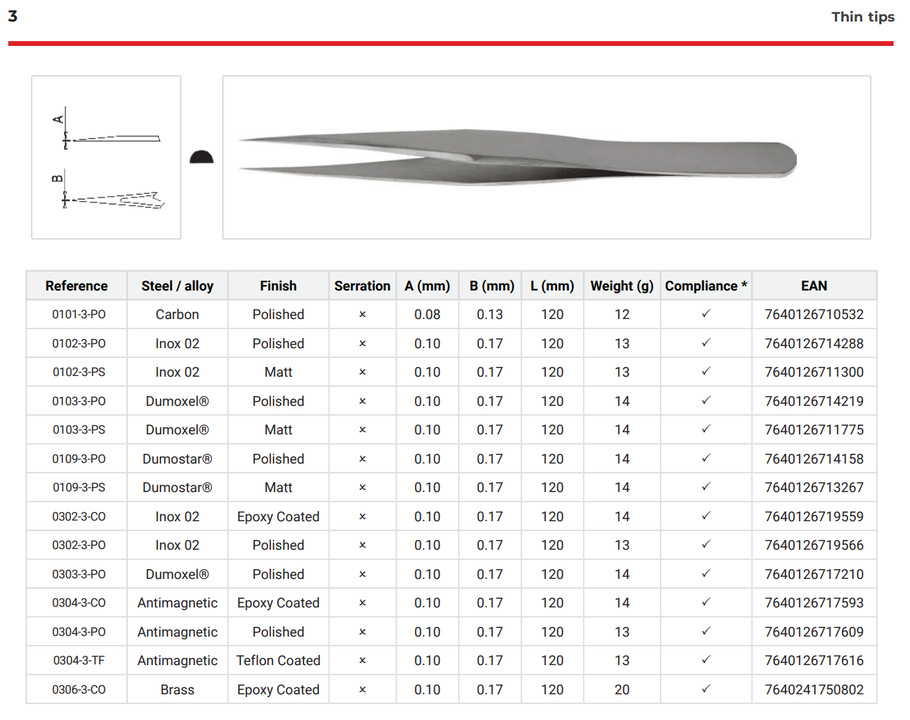Image resolution: width=910 pixels, height=720 pixels.
Task: Click EAN 7640126719566
Action: coord(814,545)
